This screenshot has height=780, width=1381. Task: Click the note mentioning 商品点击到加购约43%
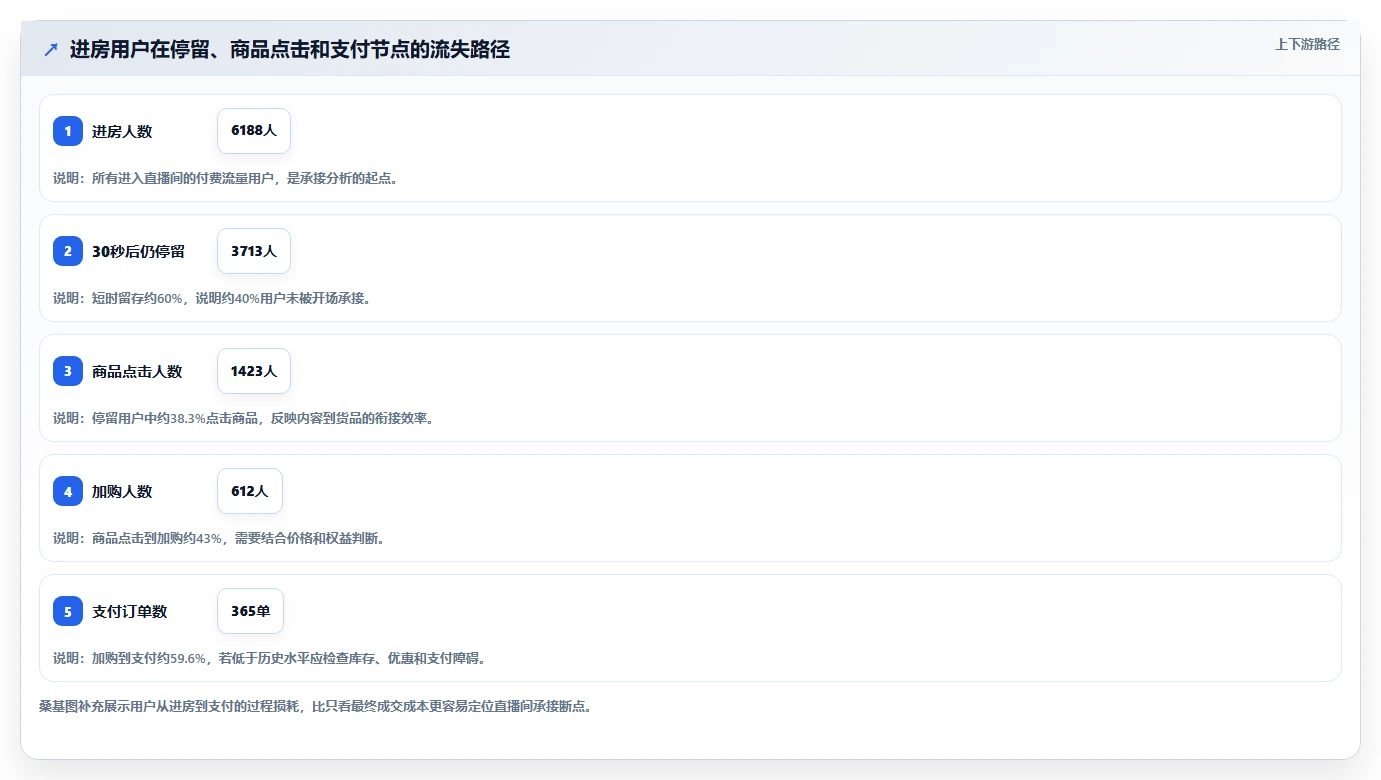tap(219, 538)
